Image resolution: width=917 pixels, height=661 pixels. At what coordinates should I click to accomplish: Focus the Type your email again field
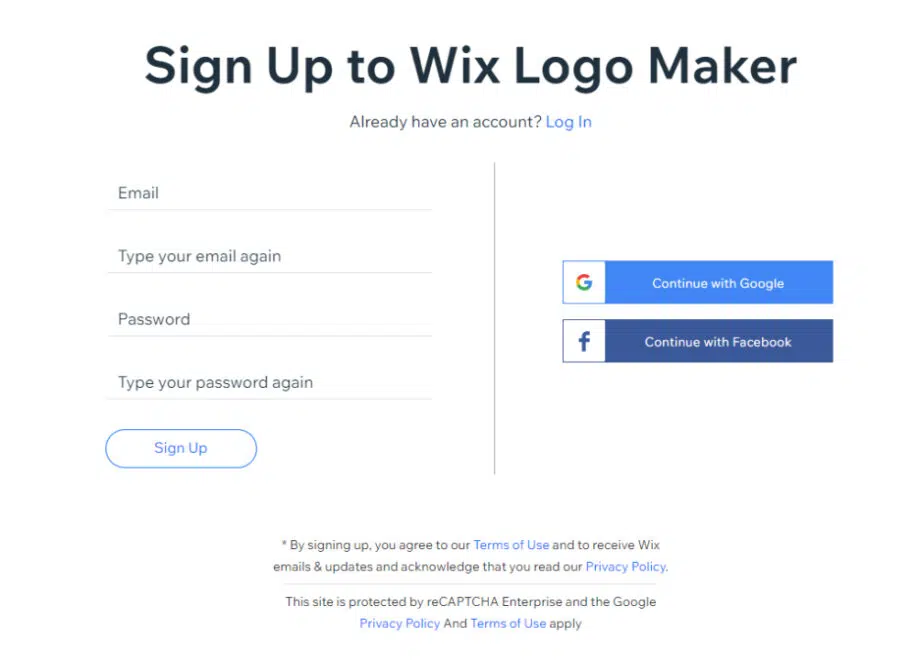pyautogui.click(x=270, y=256)
